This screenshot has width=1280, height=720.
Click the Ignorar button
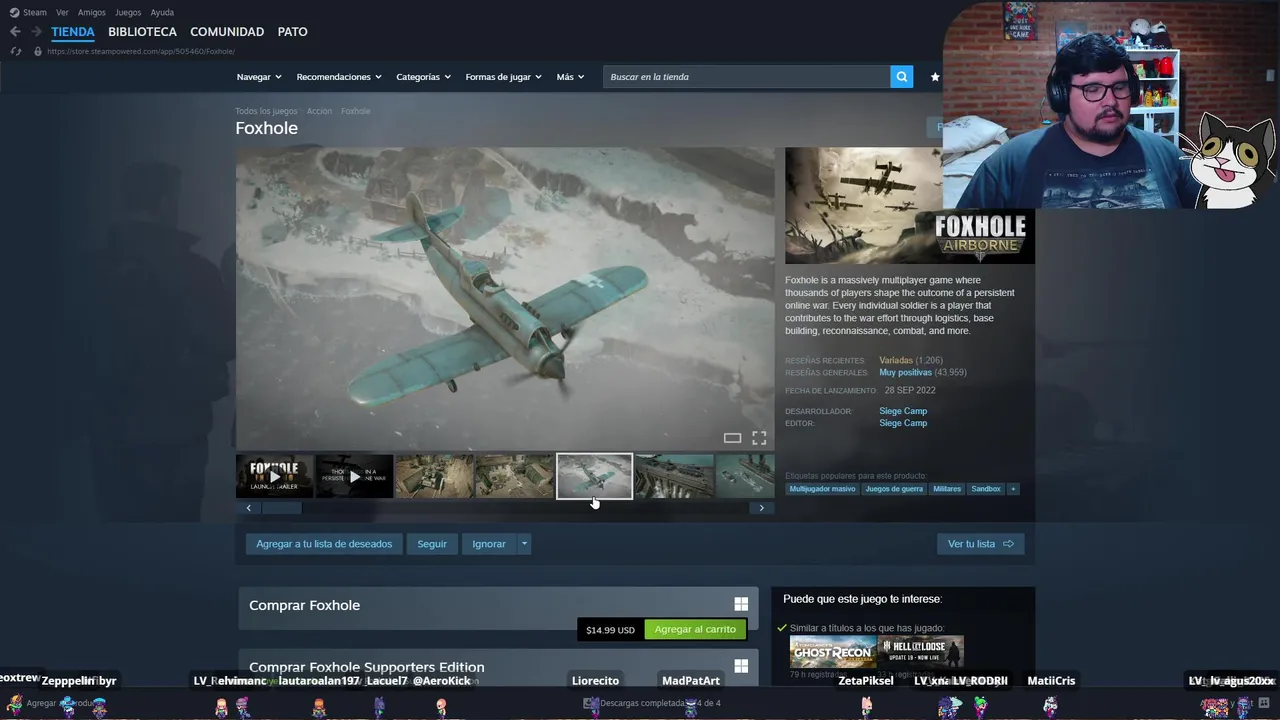(x=489, y=544)
